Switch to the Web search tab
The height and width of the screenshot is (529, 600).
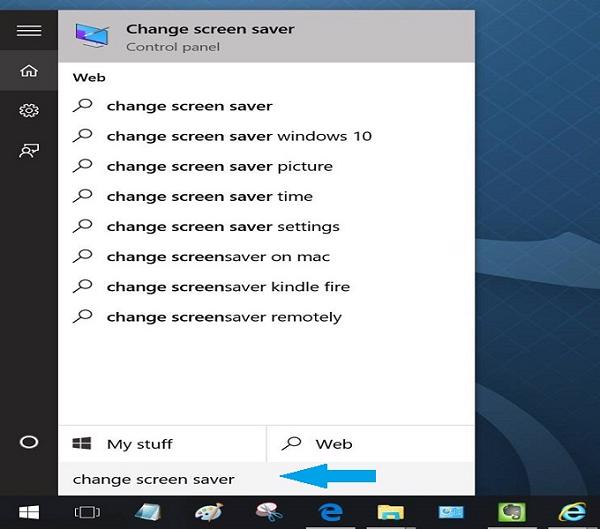point(371,444)
